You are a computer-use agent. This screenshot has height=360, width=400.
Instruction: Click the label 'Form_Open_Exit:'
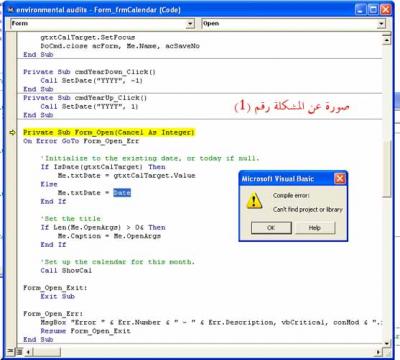pos(55,288)
